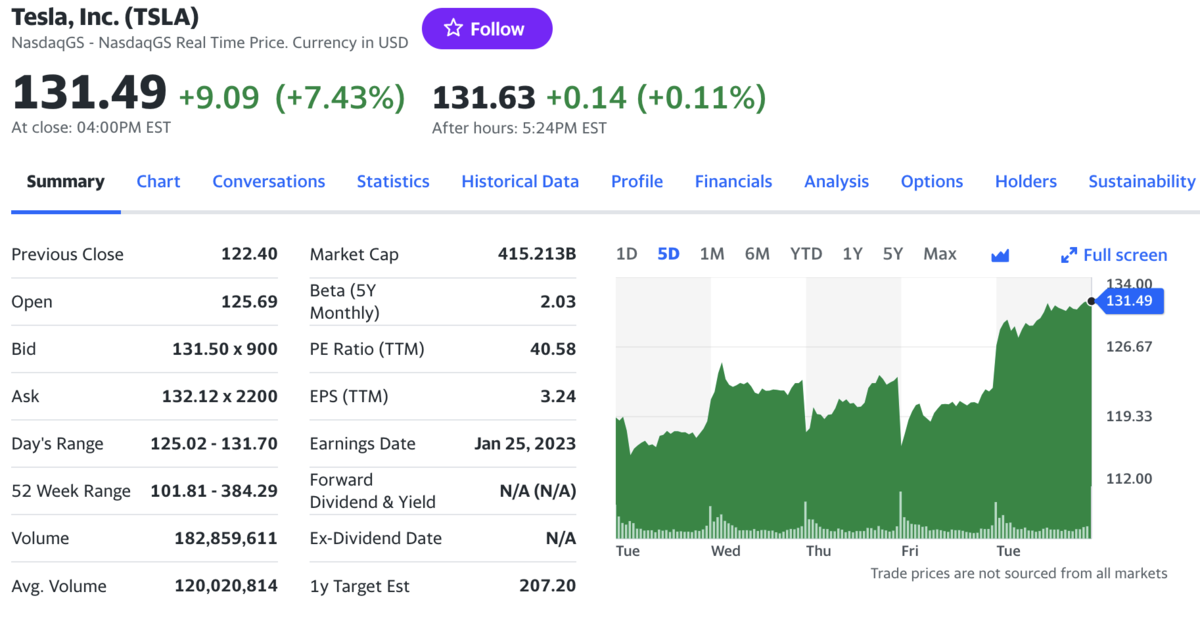
Task: Switch chart range to 6M
Action: pos(757,254)
